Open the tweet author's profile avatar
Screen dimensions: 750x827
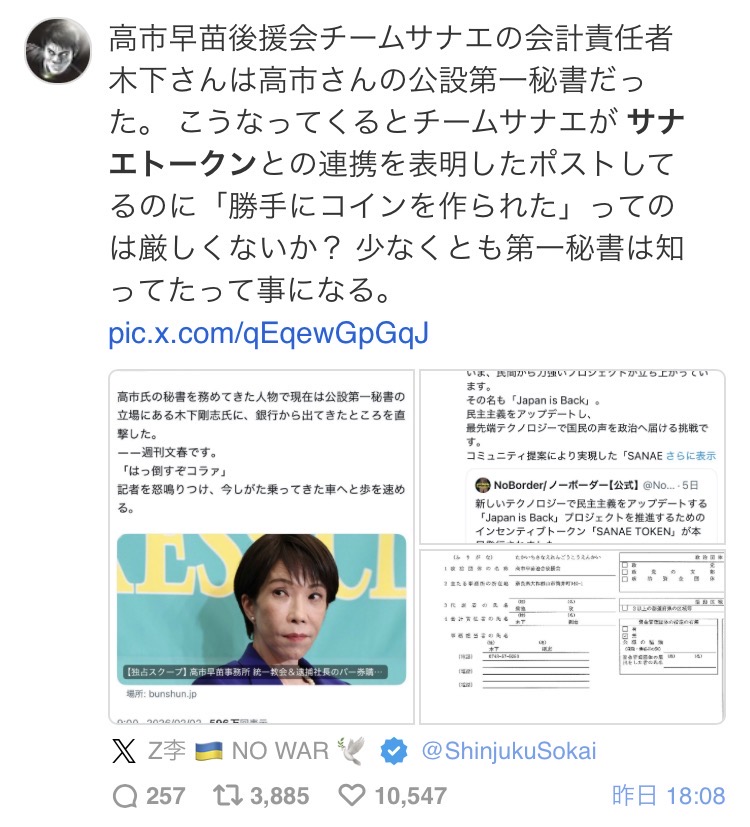(x=58, y=51)
